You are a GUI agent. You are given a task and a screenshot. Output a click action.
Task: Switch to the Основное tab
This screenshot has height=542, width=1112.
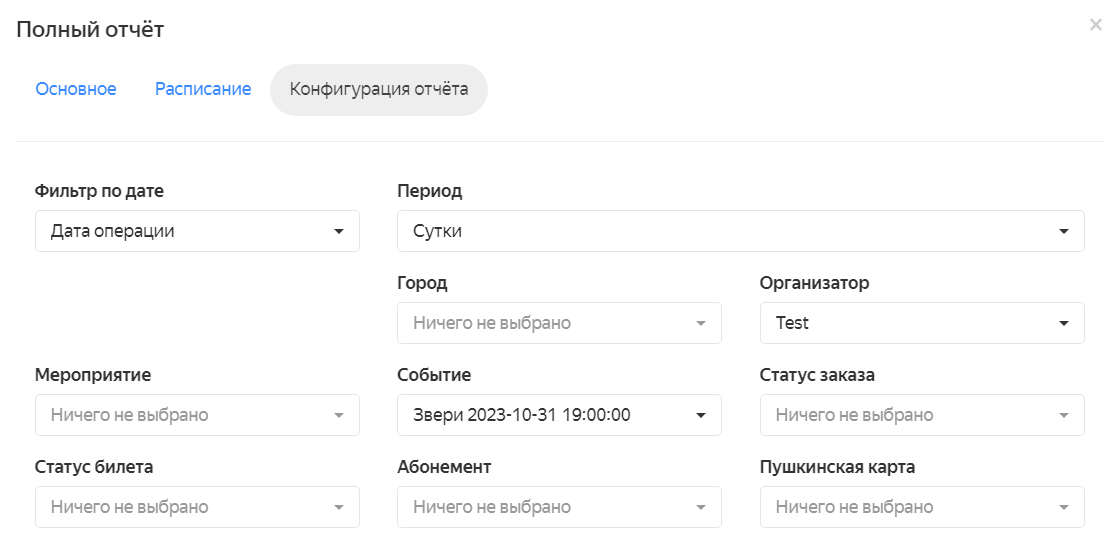(76, 89)
